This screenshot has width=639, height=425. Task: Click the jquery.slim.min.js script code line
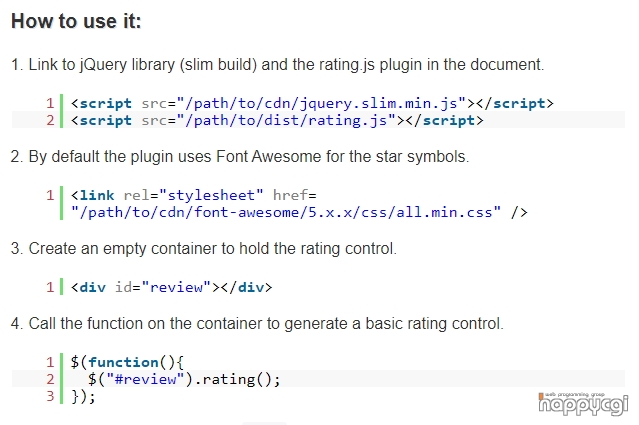coord(312,103)
